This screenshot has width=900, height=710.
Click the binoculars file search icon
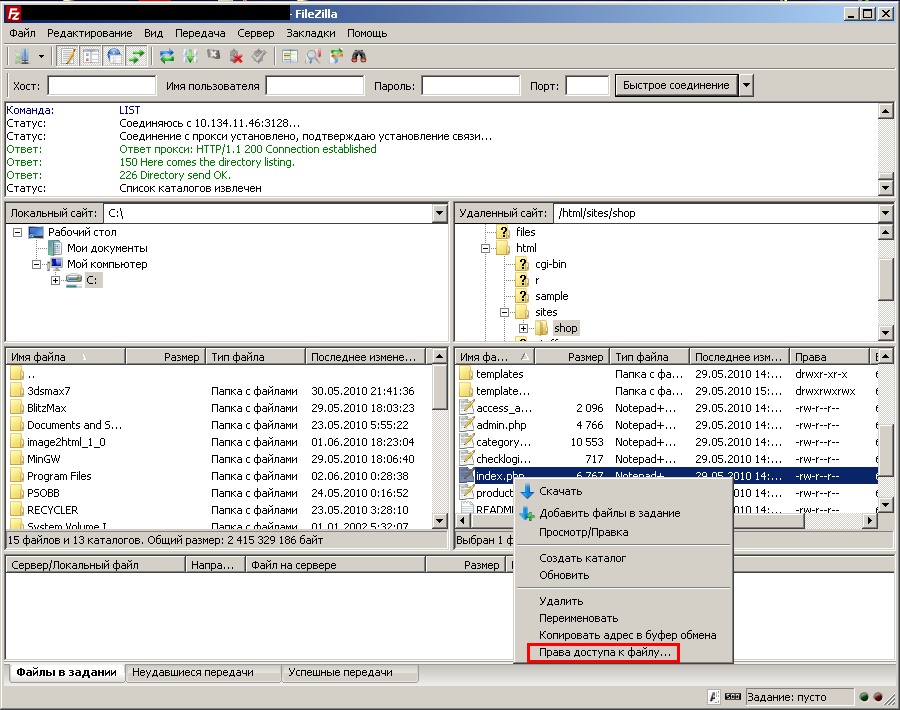pyautogui.click(x=359, y=56)
